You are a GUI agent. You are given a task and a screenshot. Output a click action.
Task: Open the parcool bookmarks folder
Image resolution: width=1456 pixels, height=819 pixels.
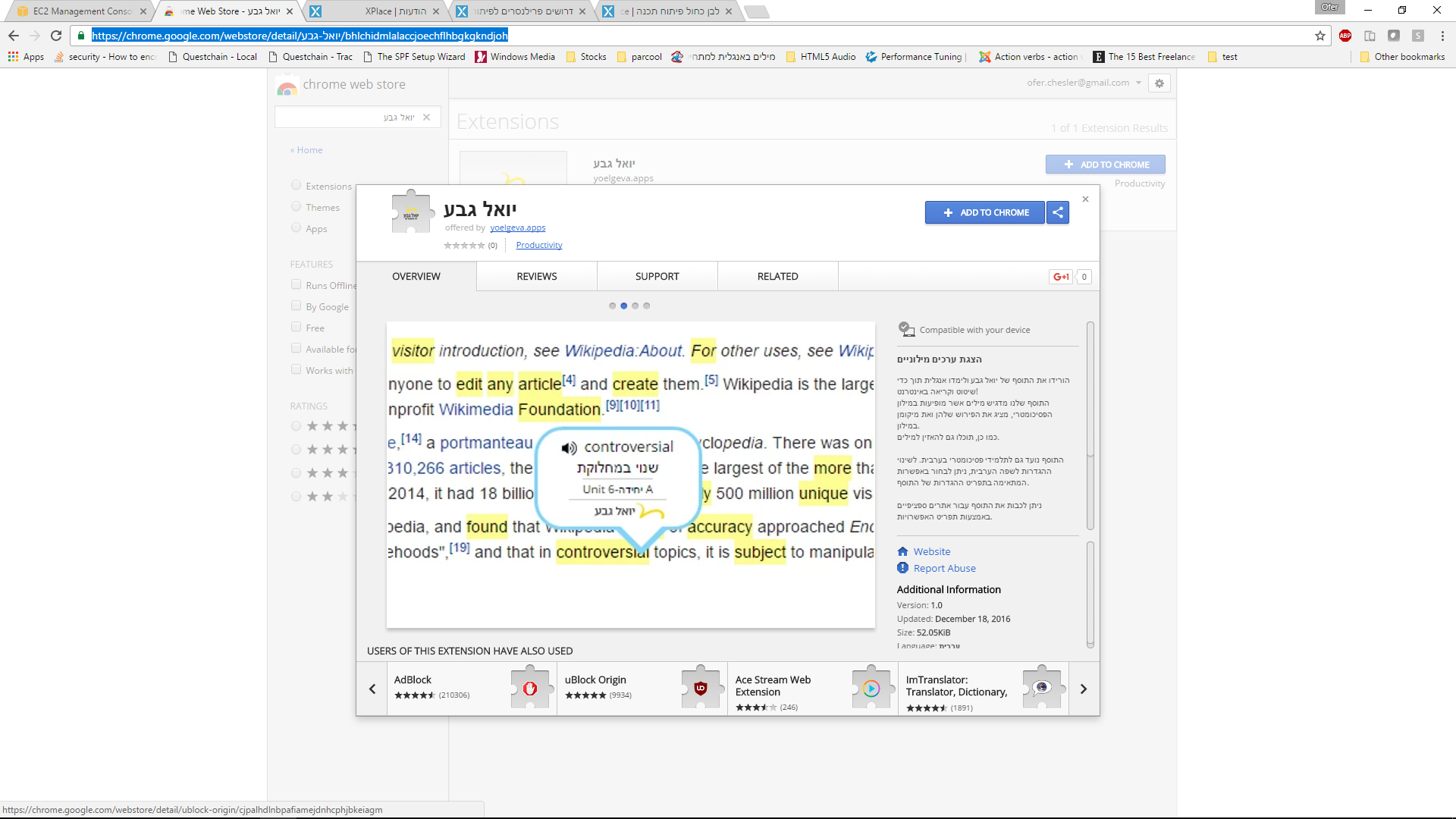(639, 57)
